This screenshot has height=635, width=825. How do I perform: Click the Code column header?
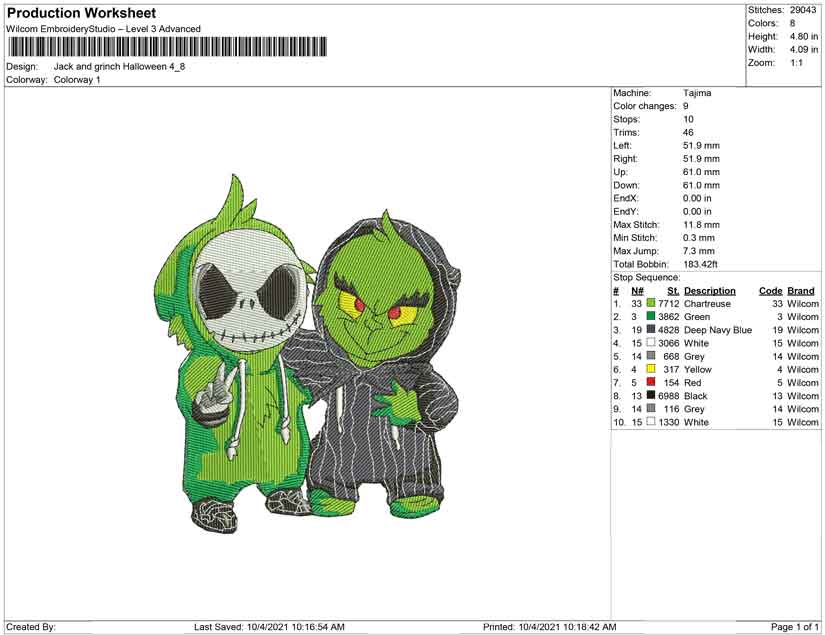tap(771, 291)
